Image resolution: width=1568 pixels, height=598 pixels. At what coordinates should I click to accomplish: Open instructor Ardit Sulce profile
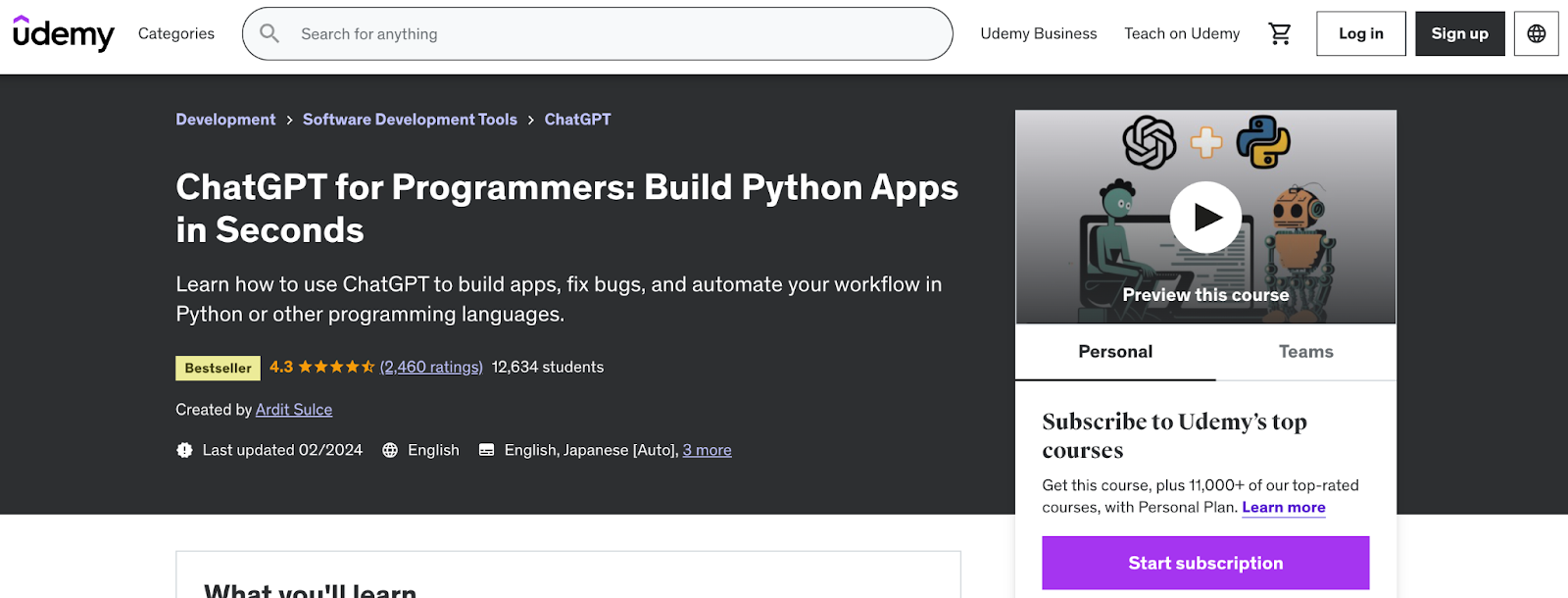coord(294,410)
